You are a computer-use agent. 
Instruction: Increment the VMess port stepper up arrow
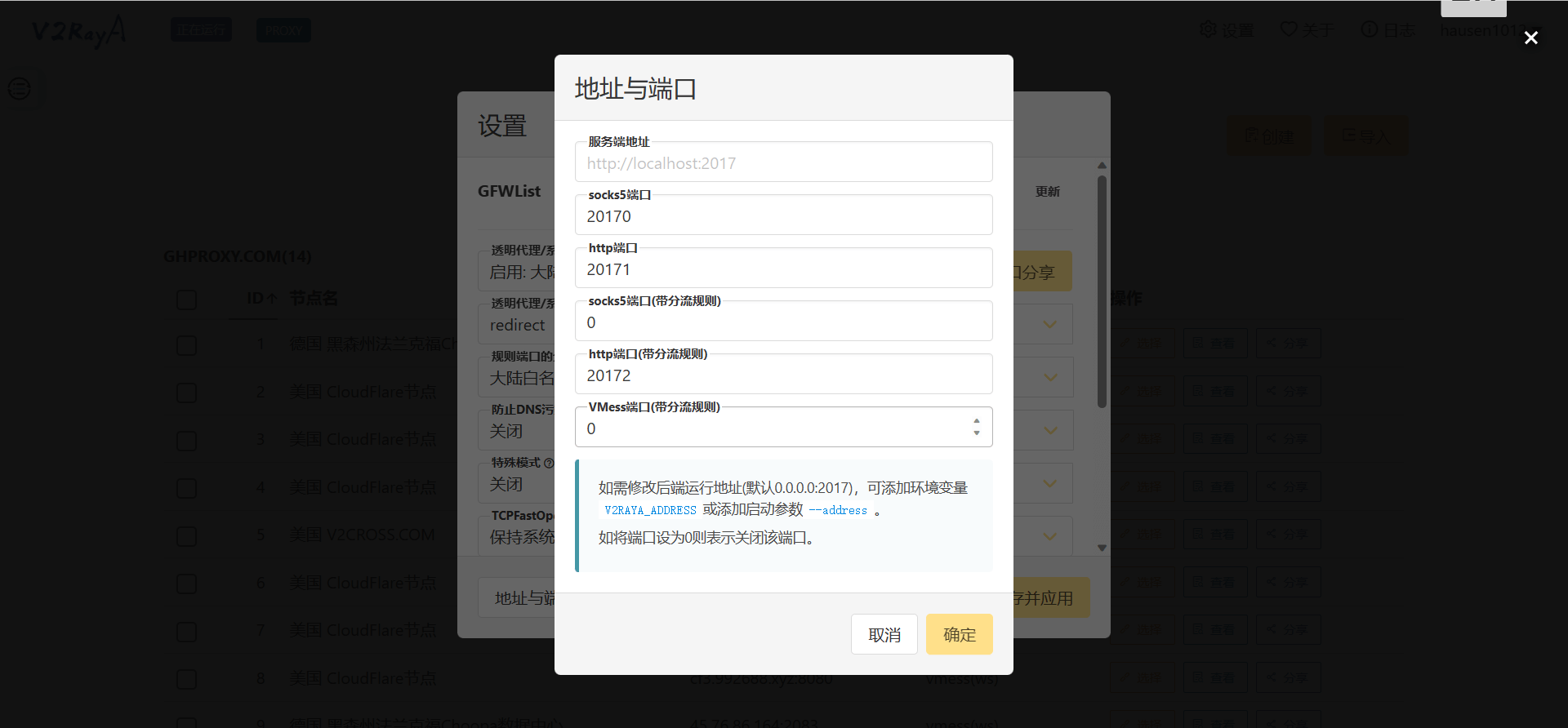tap(976, 421)
